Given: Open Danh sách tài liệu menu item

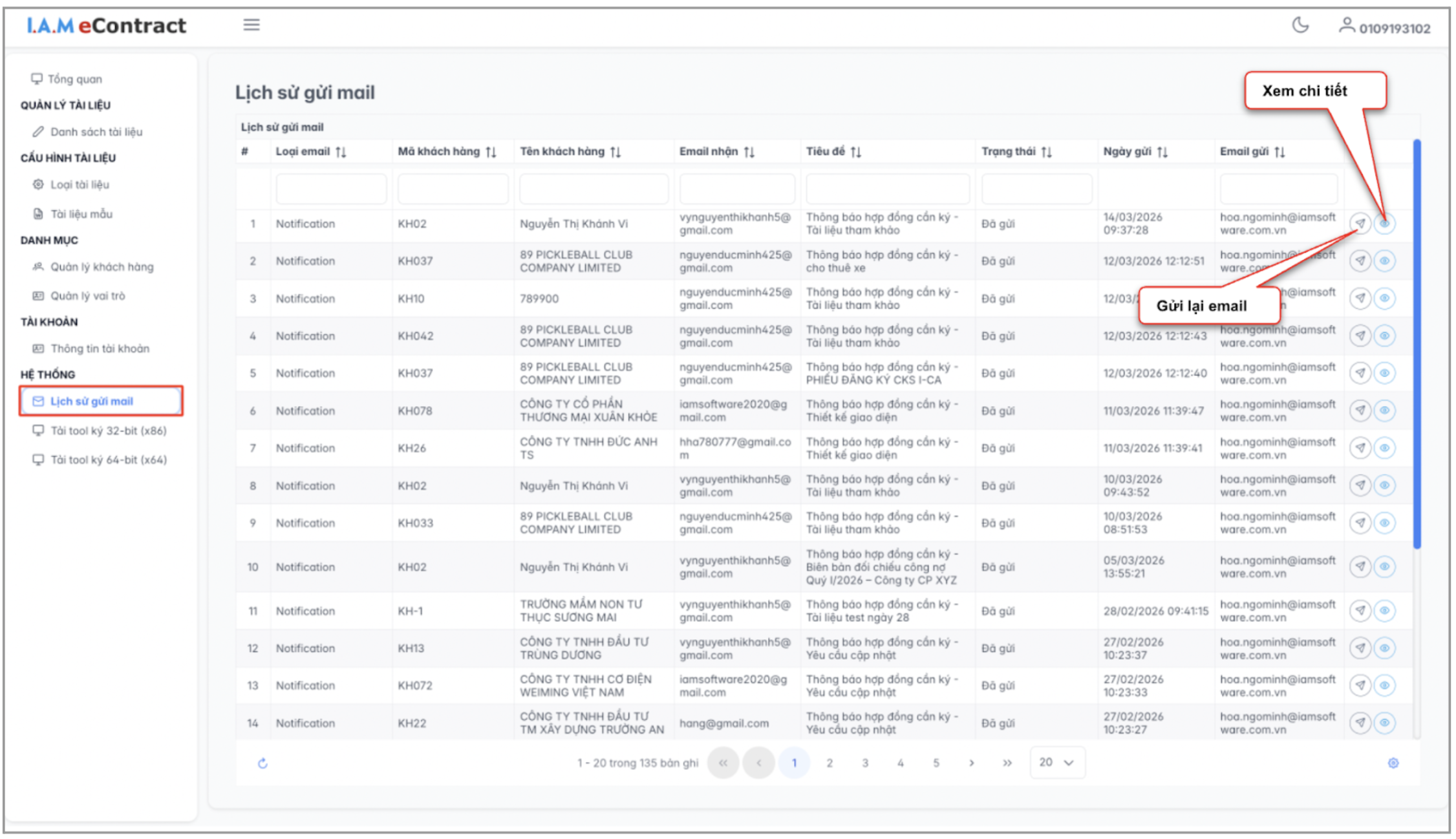Looking at the screenshot, I should point(96,132).
